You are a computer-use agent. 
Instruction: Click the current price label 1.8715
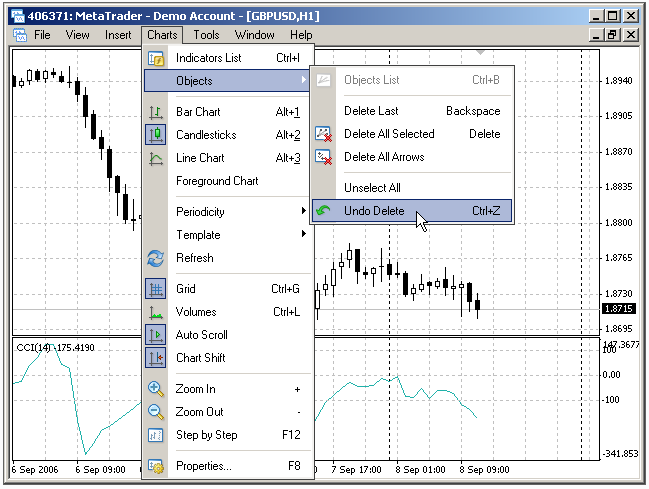click(x=618, y=308)
